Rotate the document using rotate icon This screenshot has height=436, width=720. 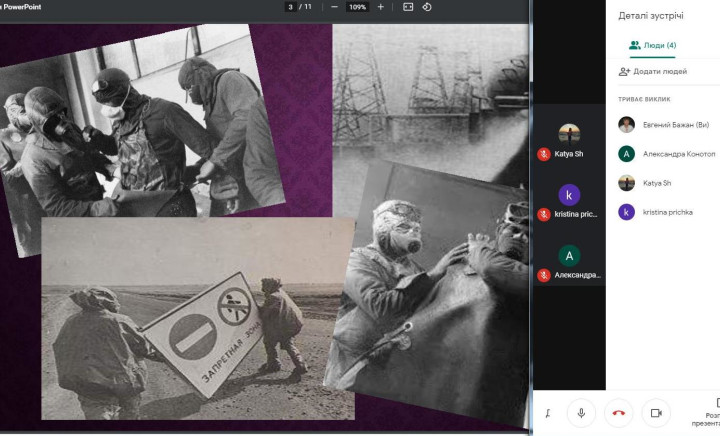pyautogui.click(x=427, y=7)
